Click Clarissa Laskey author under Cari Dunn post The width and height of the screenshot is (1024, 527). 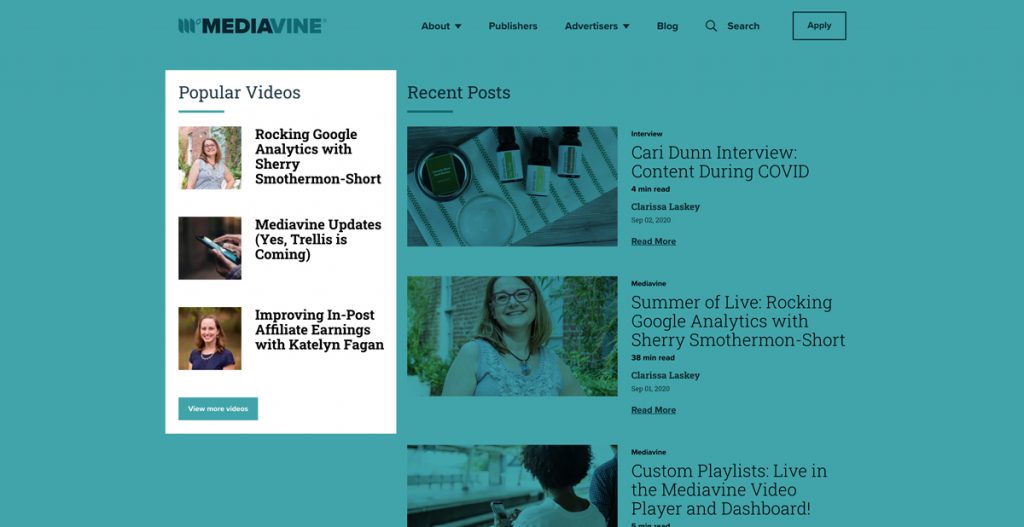point(665,206)
